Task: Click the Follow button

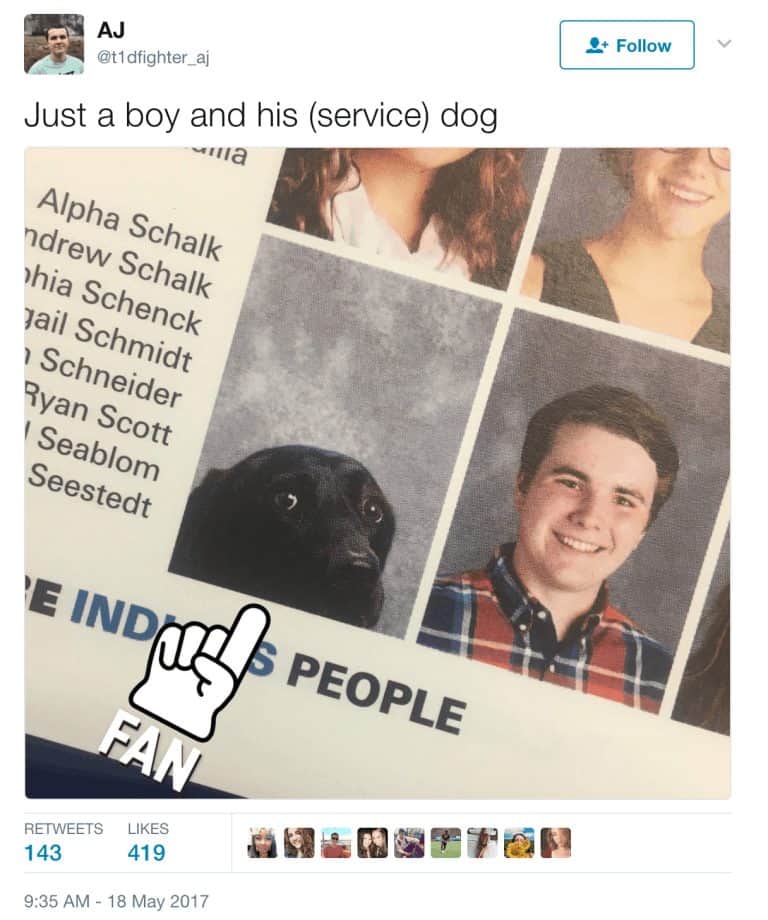Action: click(x=627, y=45)
